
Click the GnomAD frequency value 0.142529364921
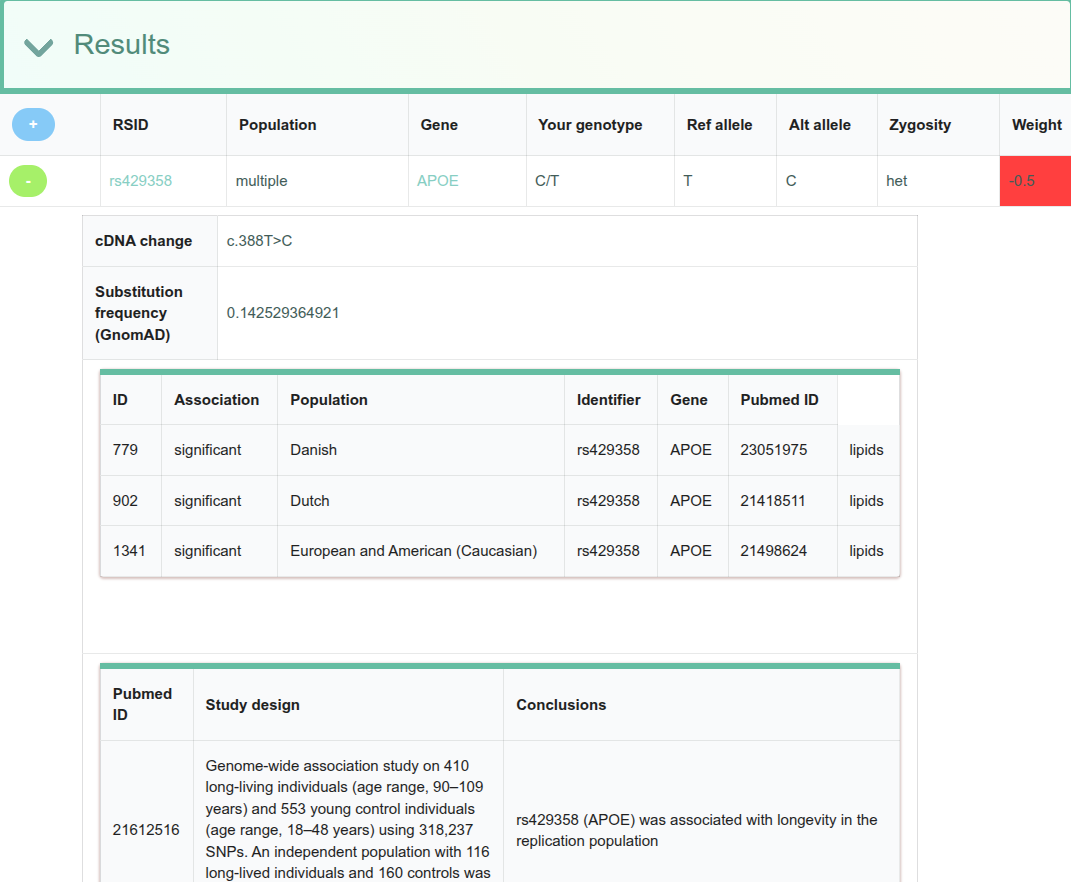coord(283,313)
